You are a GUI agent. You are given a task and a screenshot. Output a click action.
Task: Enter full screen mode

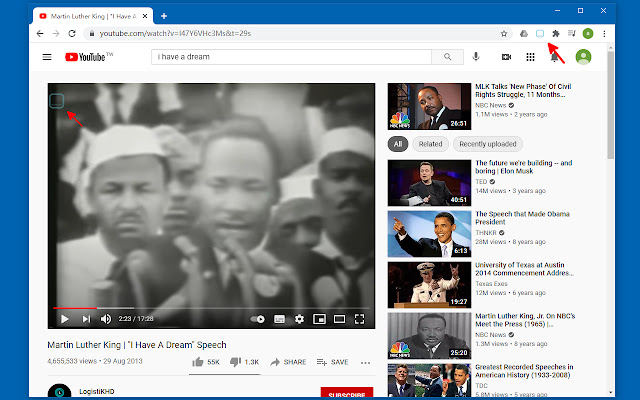359,319
